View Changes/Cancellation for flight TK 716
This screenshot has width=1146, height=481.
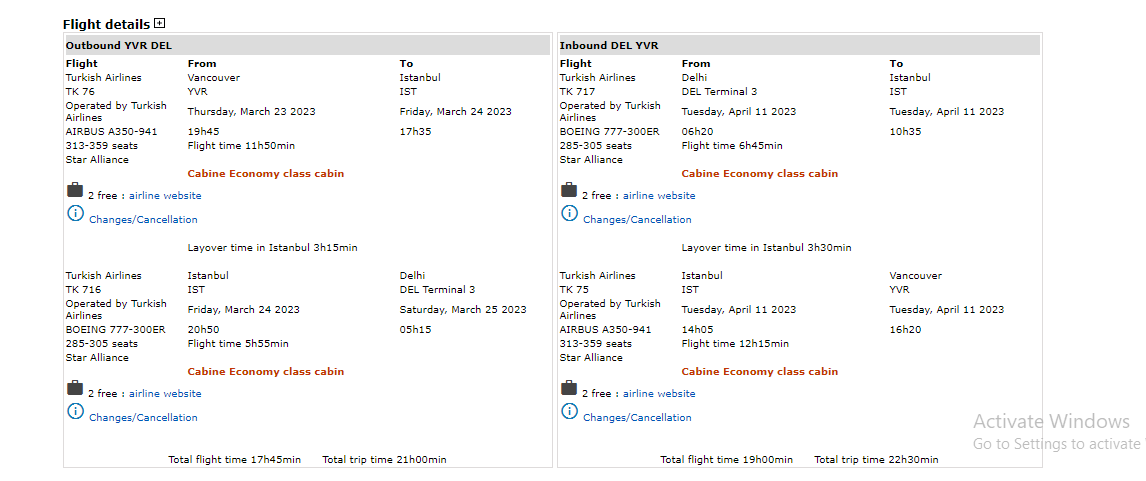point(143,418)
